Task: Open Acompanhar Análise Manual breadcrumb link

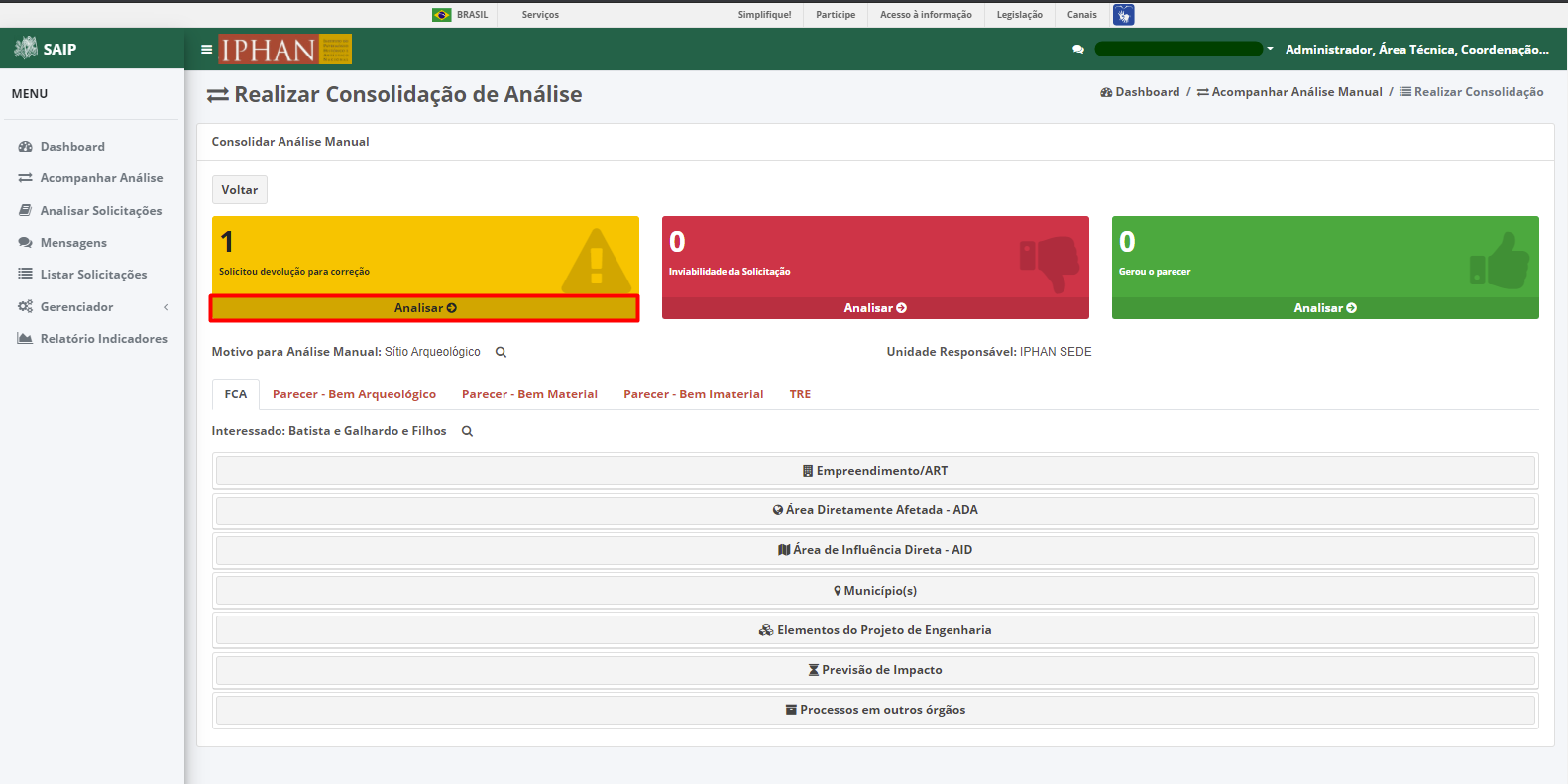Action: (x=1289, y=92)
